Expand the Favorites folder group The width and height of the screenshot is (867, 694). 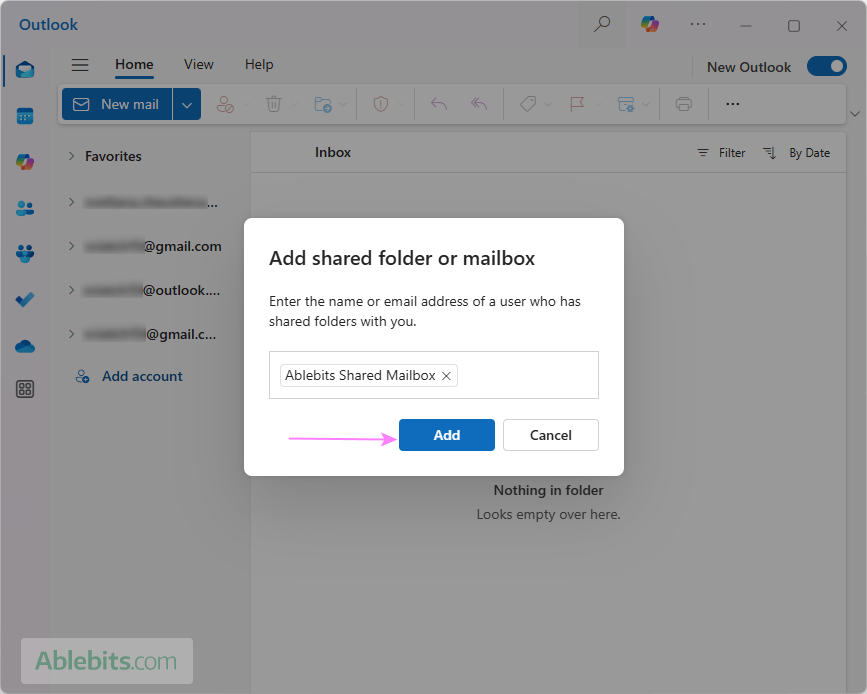[71, 156]
